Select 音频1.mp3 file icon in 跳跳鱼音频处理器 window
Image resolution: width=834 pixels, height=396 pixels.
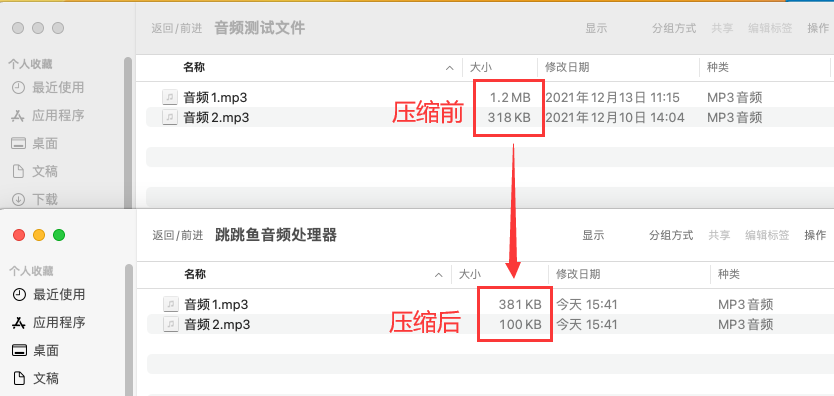171,305
